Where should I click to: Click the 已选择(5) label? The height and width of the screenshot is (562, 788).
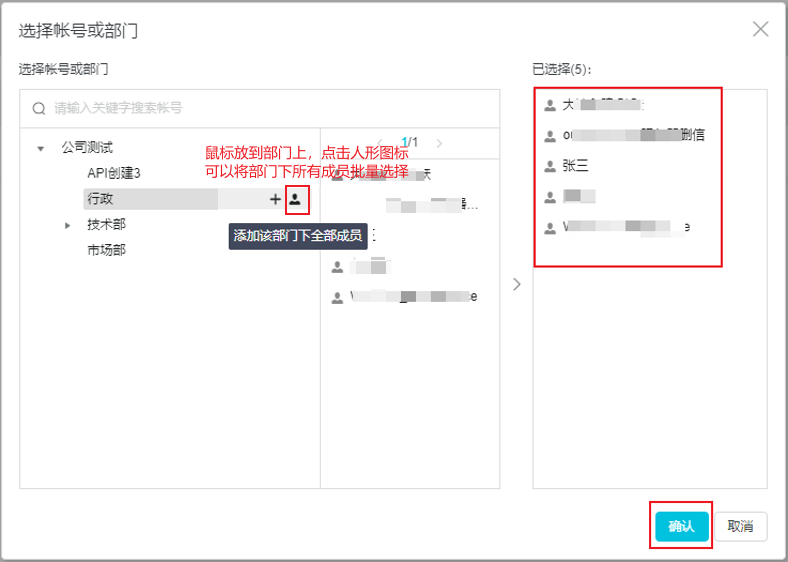pyautogui.click(x=562, y=69)
